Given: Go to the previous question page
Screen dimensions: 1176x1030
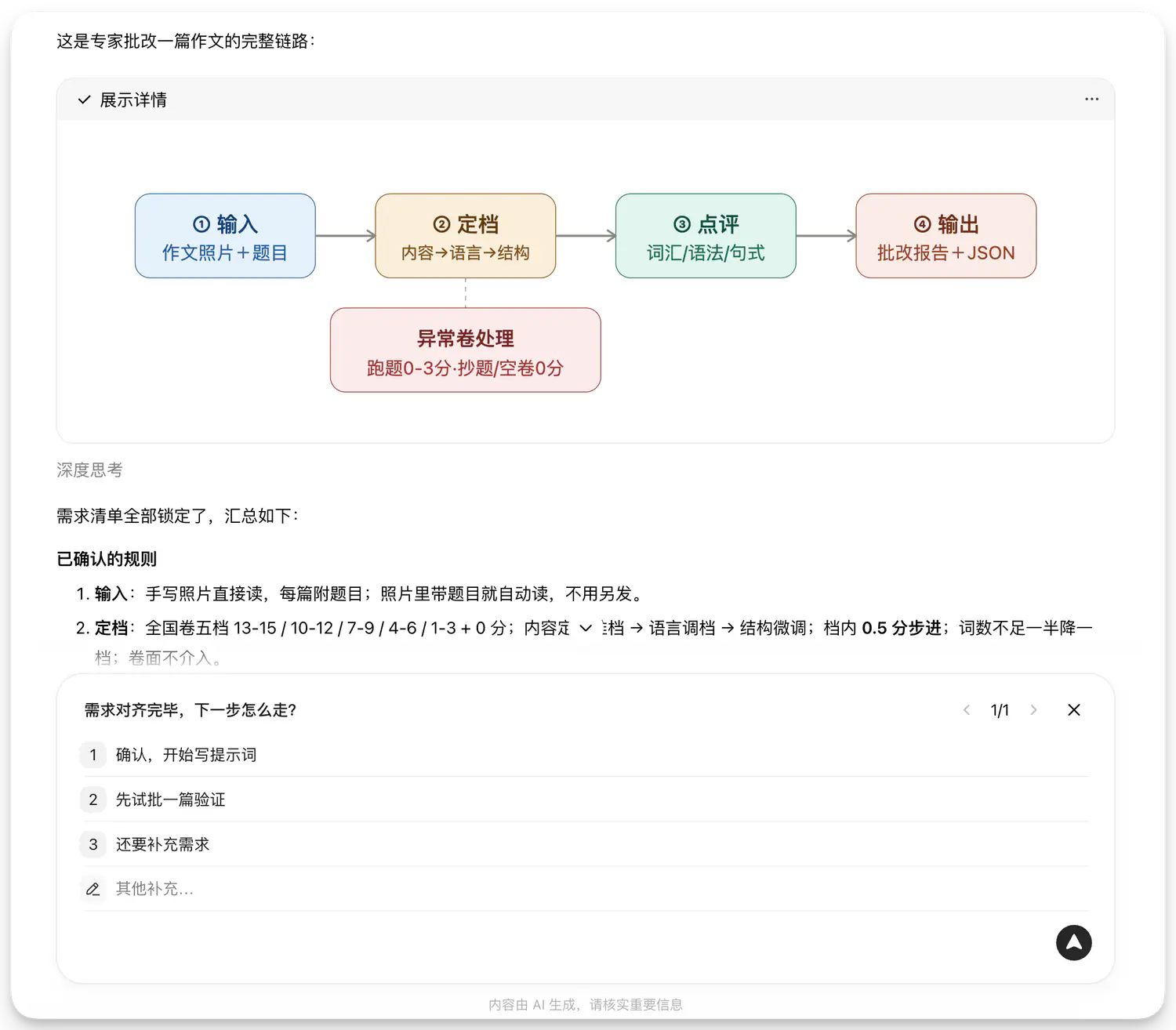Looking at the screenshot, I should (967, 710).
